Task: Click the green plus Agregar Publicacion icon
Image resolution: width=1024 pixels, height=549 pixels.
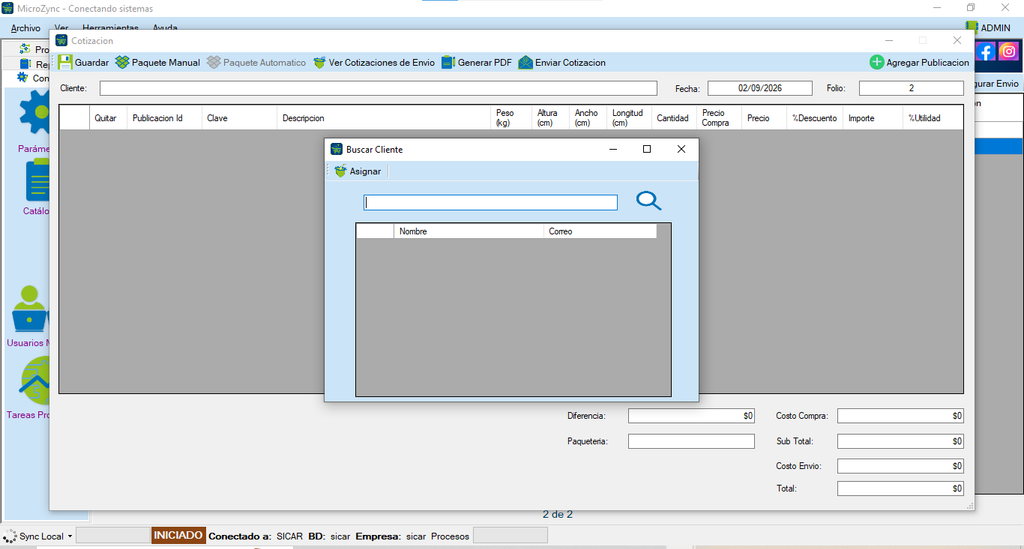Action: [876, 63]
